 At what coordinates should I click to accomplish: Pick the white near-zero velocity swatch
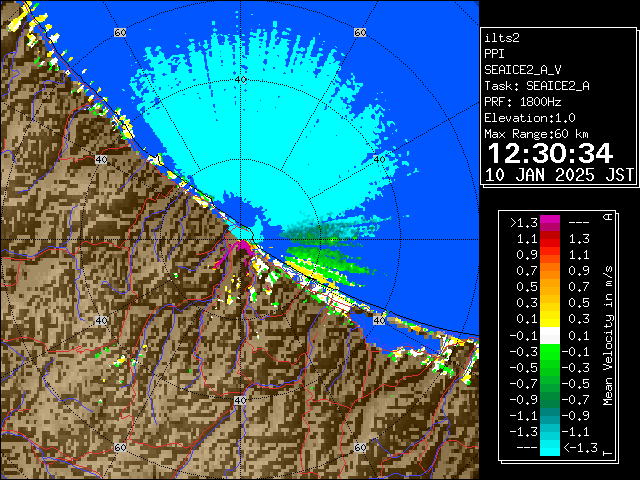pyautogui.click(x=550, y=336)
